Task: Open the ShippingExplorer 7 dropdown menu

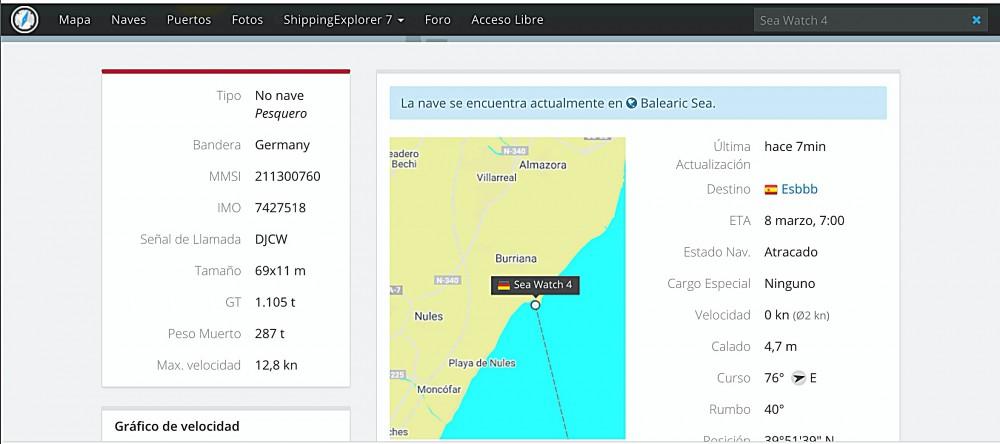Action: (x=343, y=20)
